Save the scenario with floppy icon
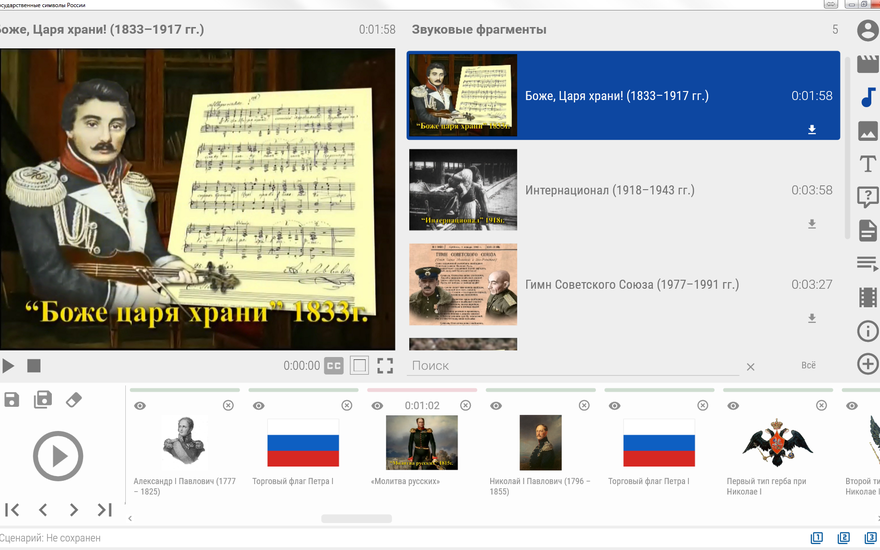This screenshot has height=550, width=880. click(x=12, y=400)
